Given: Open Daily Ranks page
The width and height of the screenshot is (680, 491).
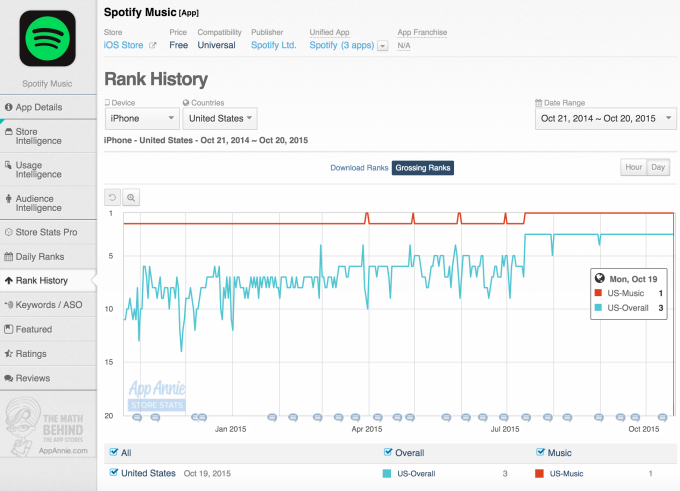Looking at the screenshot, I should (48, 256).
